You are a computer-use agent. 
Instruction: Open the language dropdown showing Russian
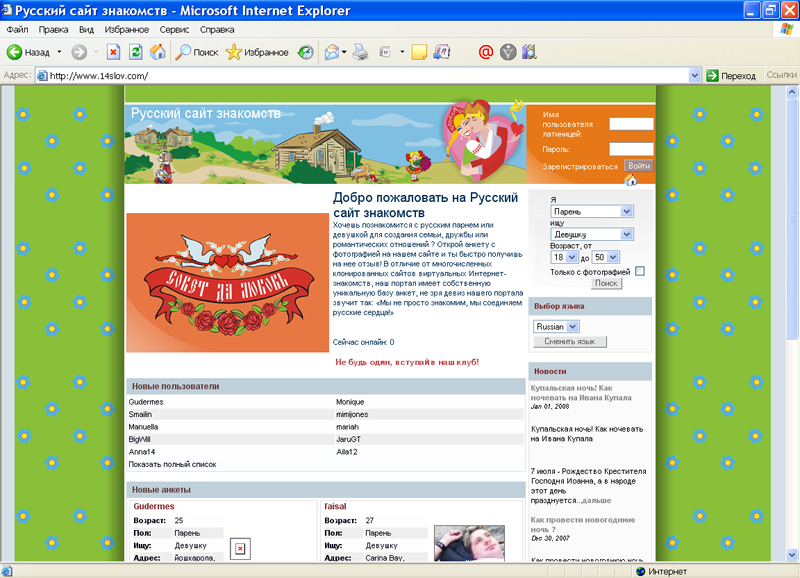(556, 326)
